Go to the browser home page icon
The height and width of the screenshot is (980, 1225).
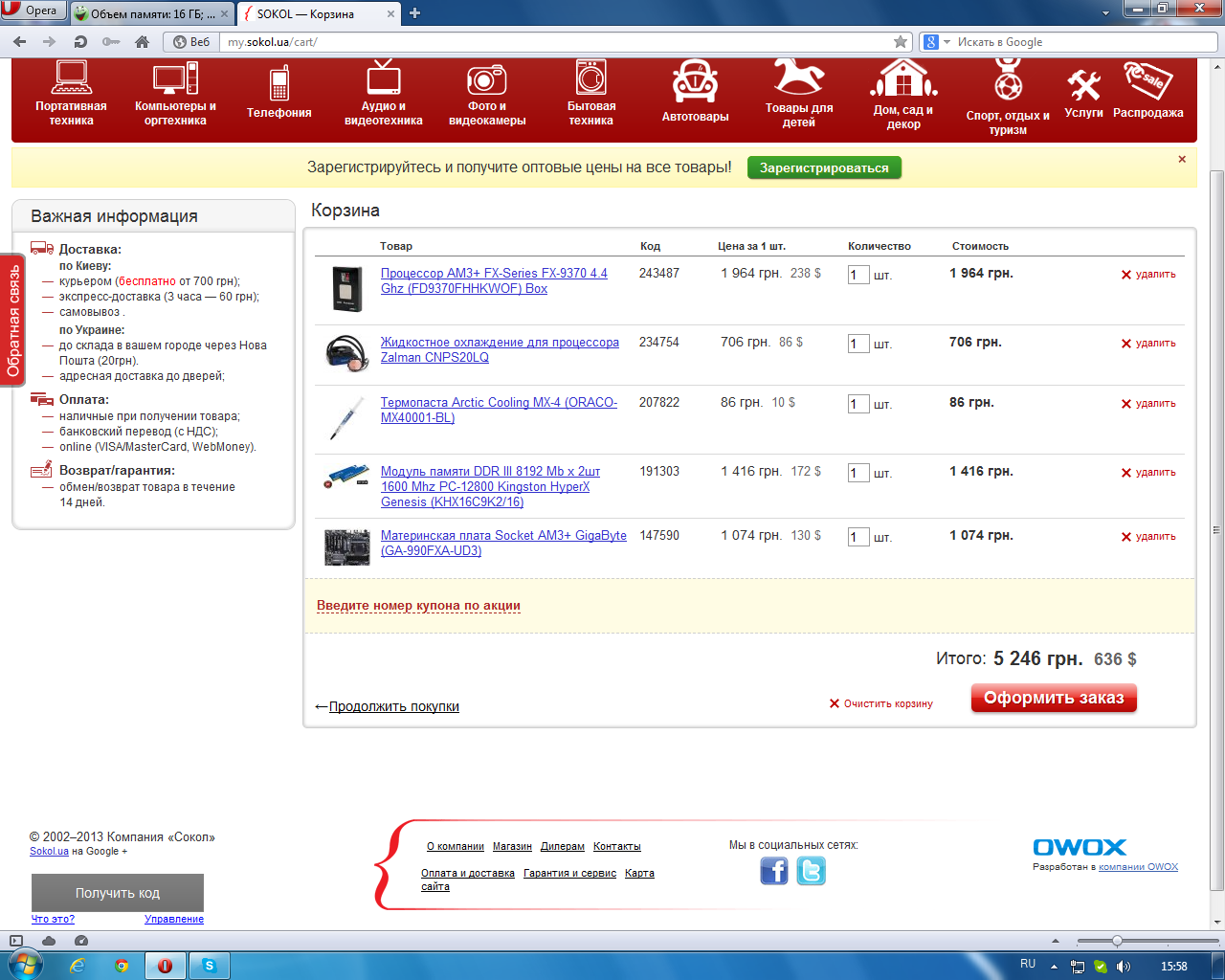(142, 41)
